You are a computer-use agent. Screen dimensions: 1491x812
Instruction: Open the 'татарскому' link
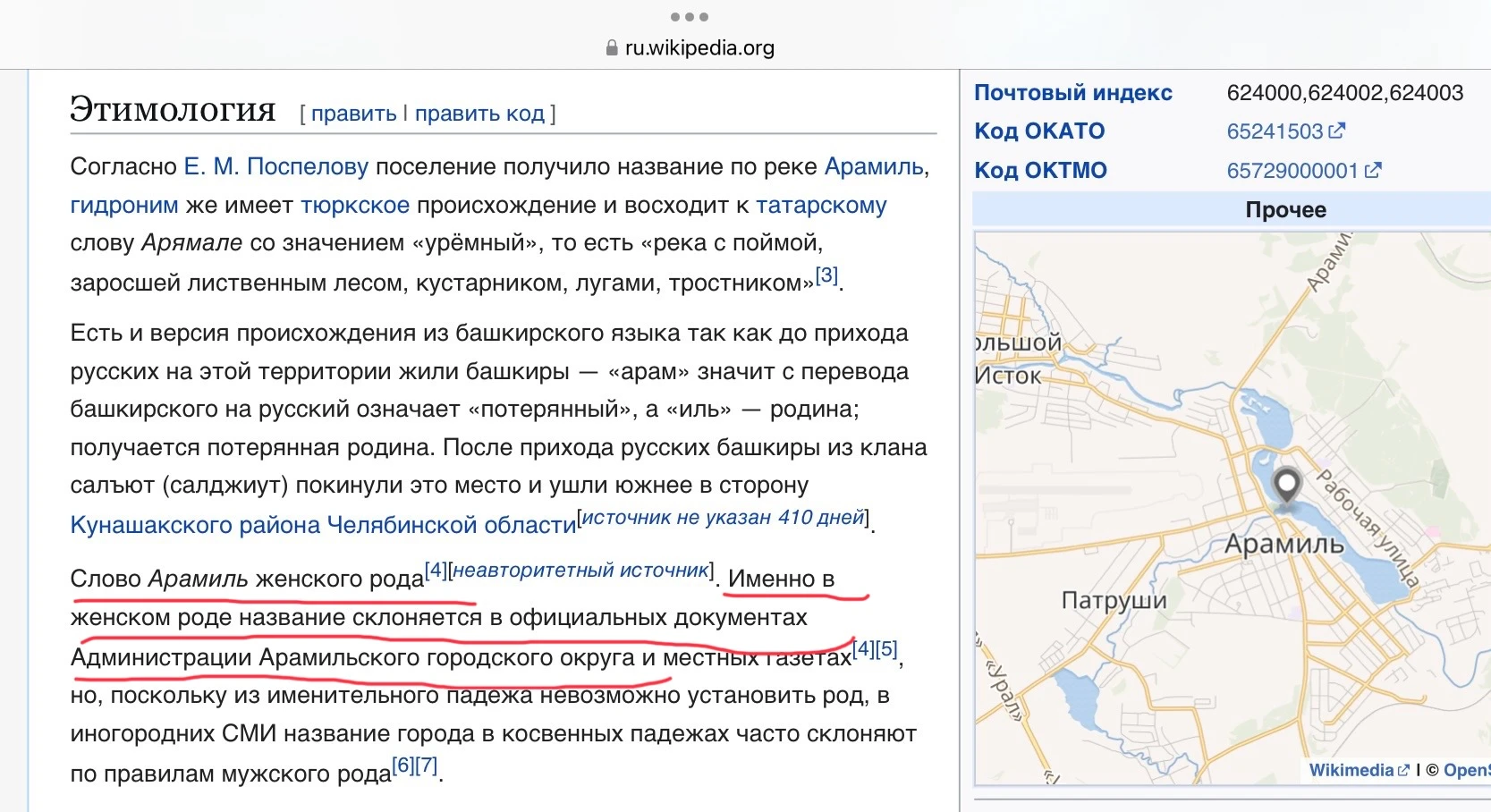[x=821, y=205]
